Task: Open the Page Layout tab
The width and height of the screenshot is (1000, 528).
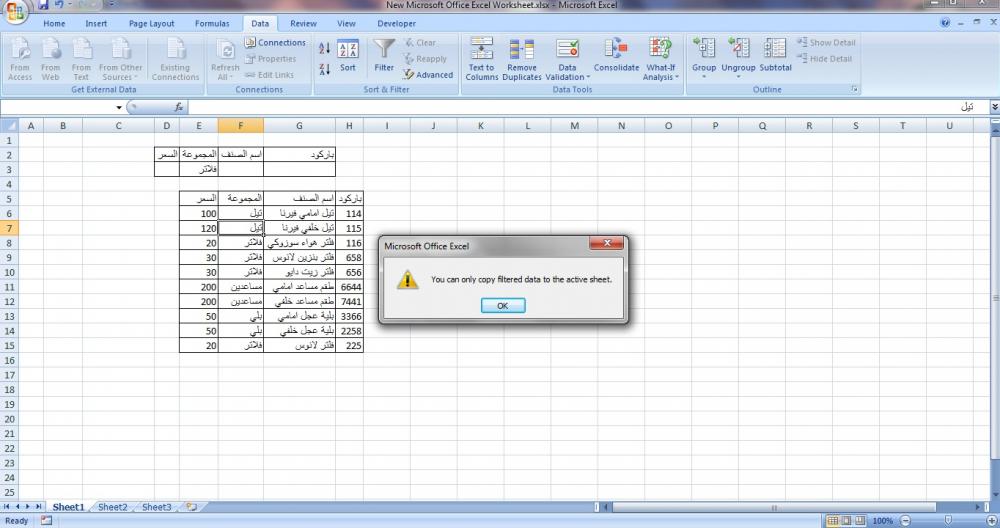Action: click(x=151, y=24)
